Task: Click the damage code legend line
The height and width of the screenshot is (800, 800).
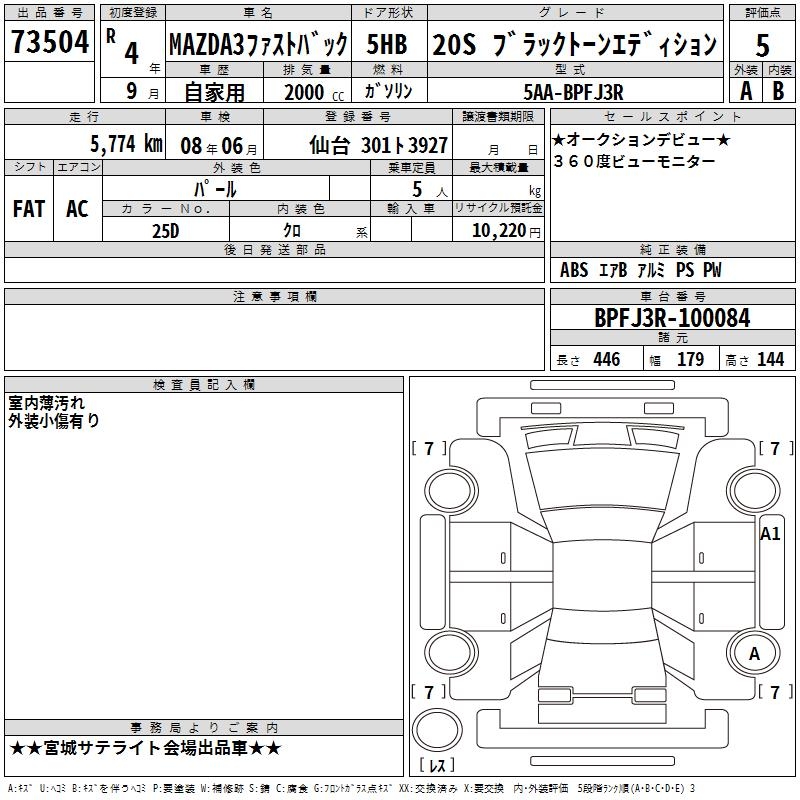Action: click(x=351, y=789)
